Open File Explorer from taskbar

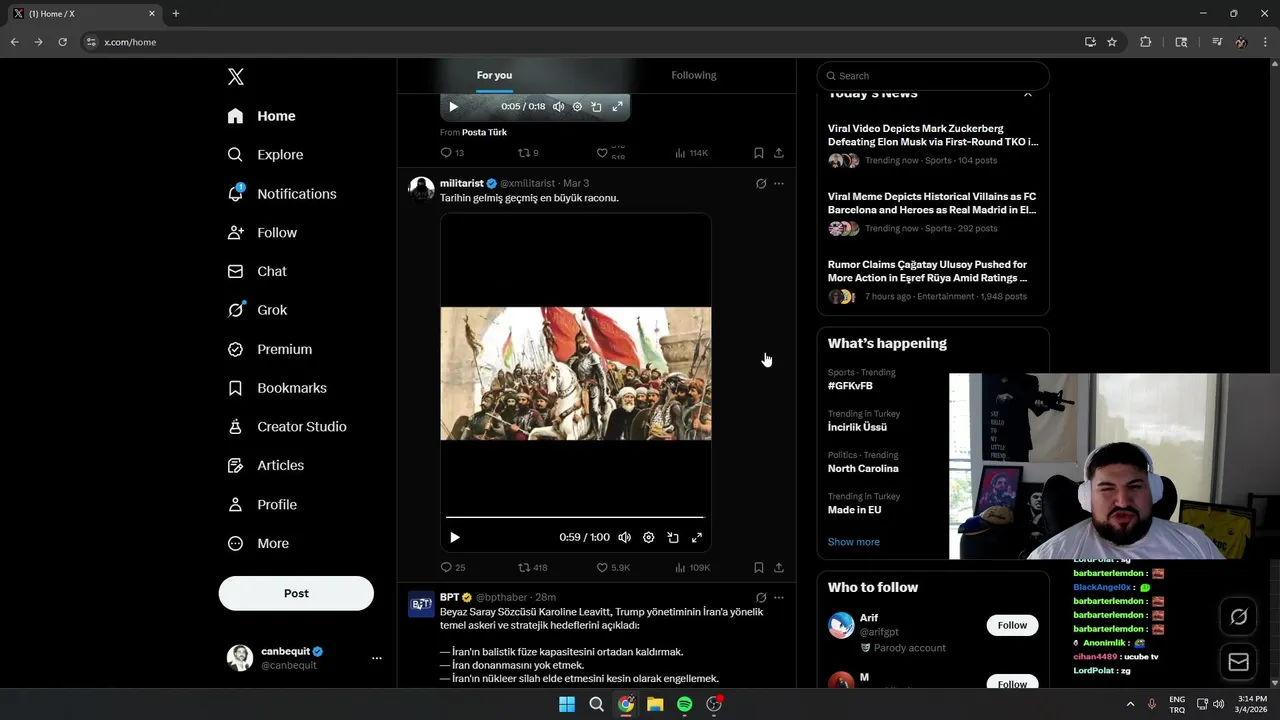(655, 704)
